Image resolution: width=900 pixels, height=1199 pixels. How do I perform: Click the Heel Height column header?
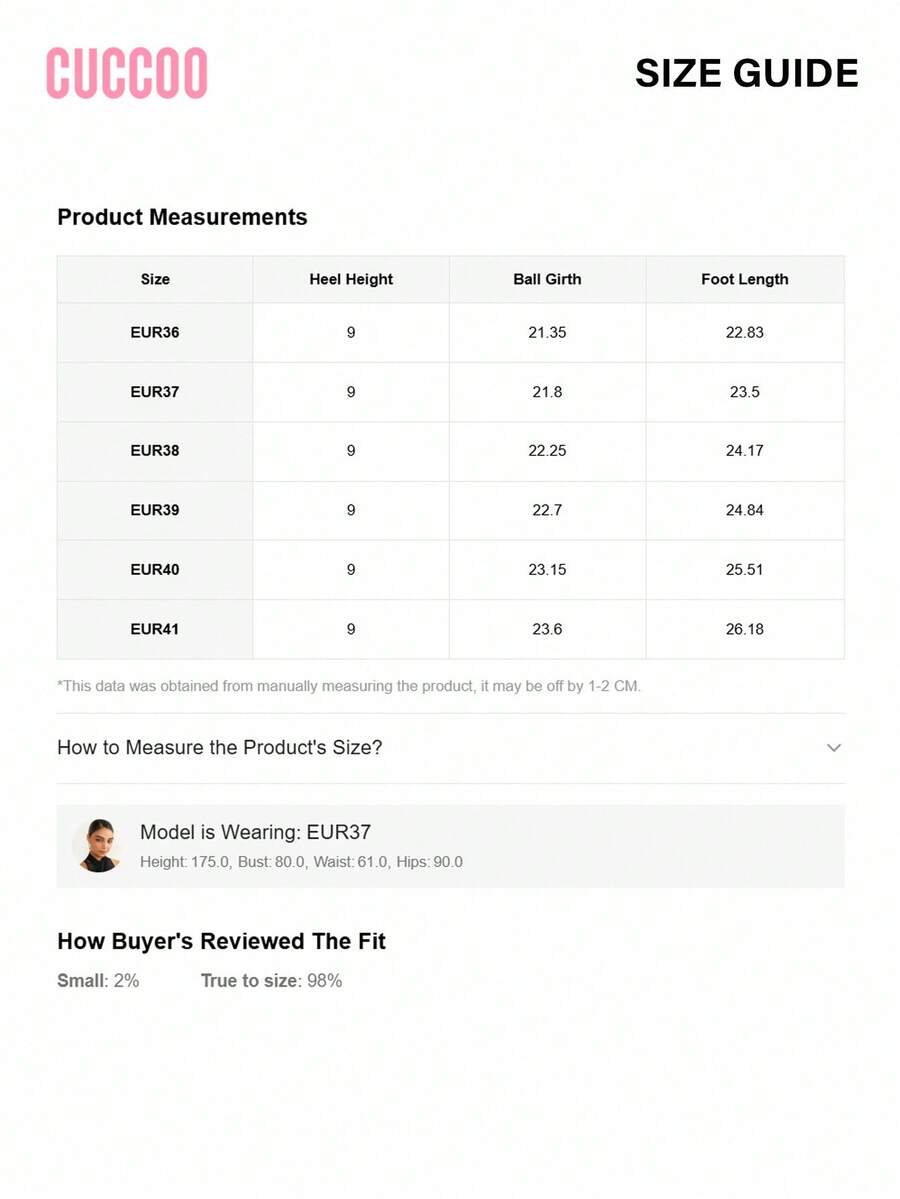[351, 279]
